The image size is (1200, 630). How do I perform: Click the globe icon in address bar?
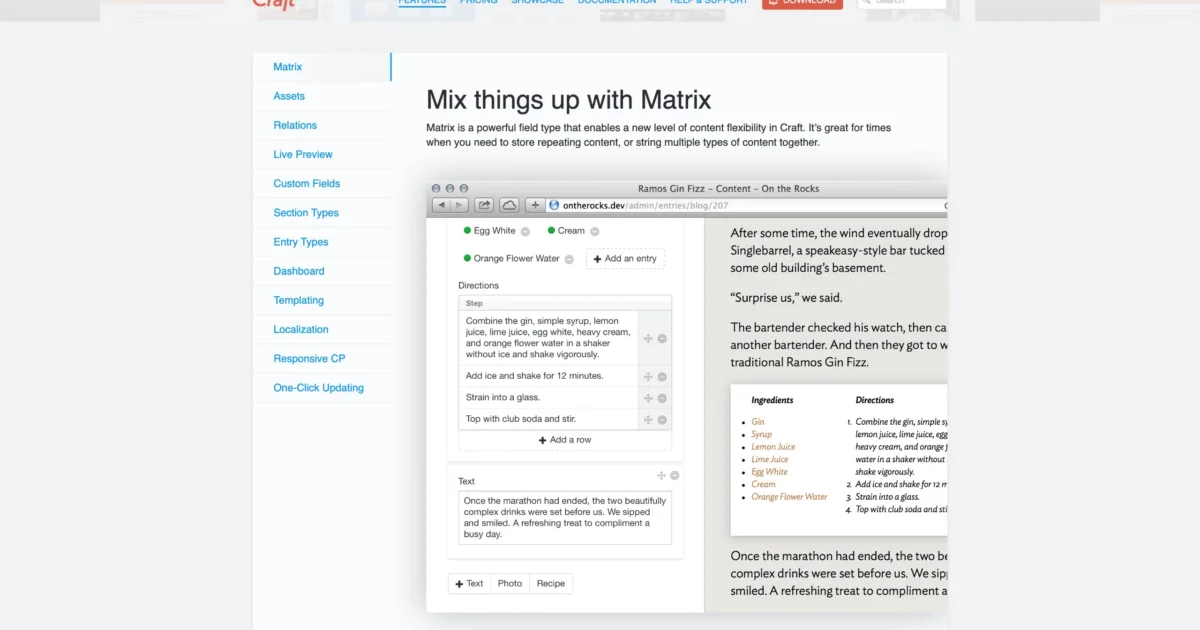click(x=554, y=205)
